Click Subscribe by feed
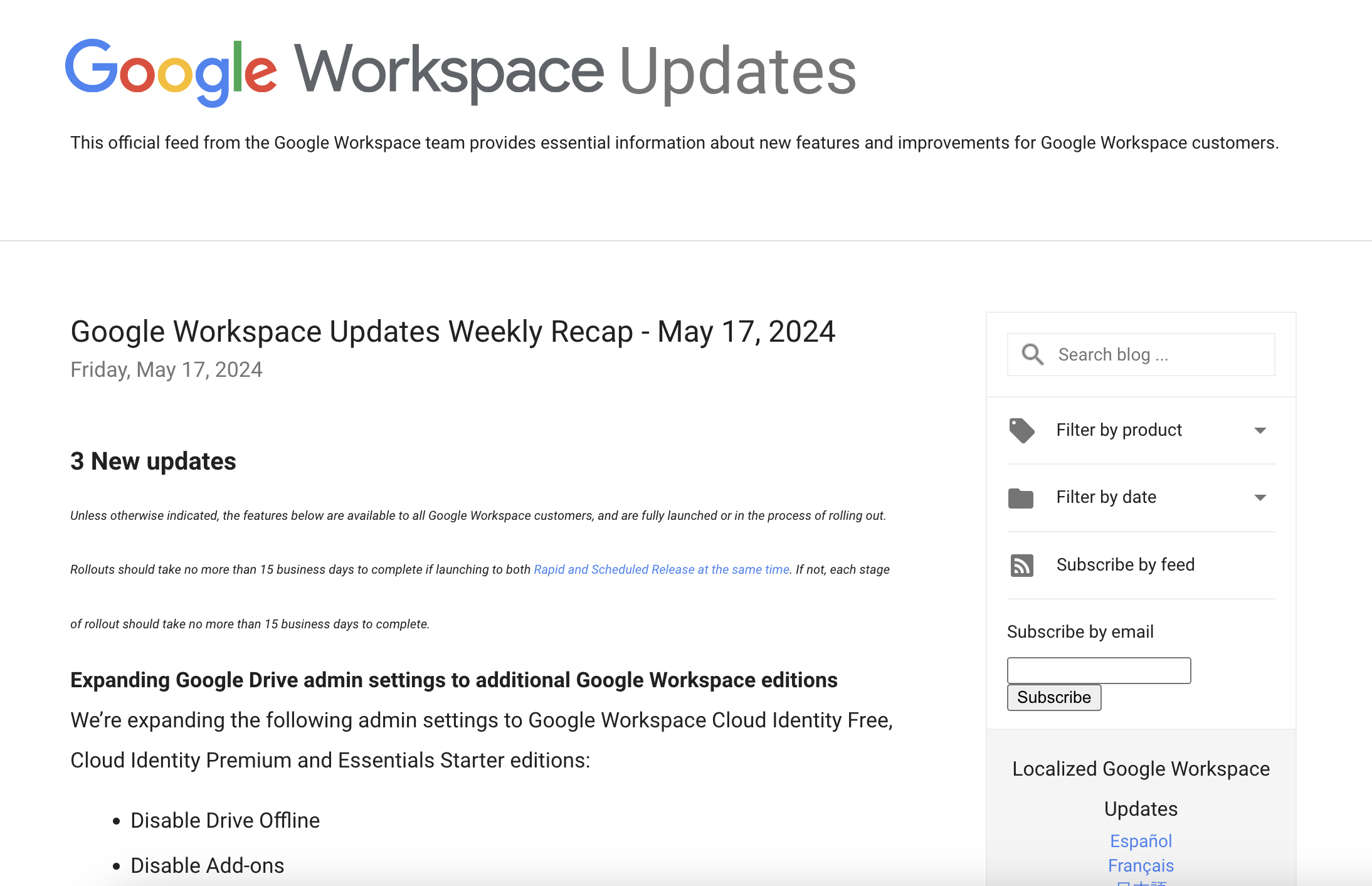This screenshot has width=1372, height=886. tap(1126, 565)
